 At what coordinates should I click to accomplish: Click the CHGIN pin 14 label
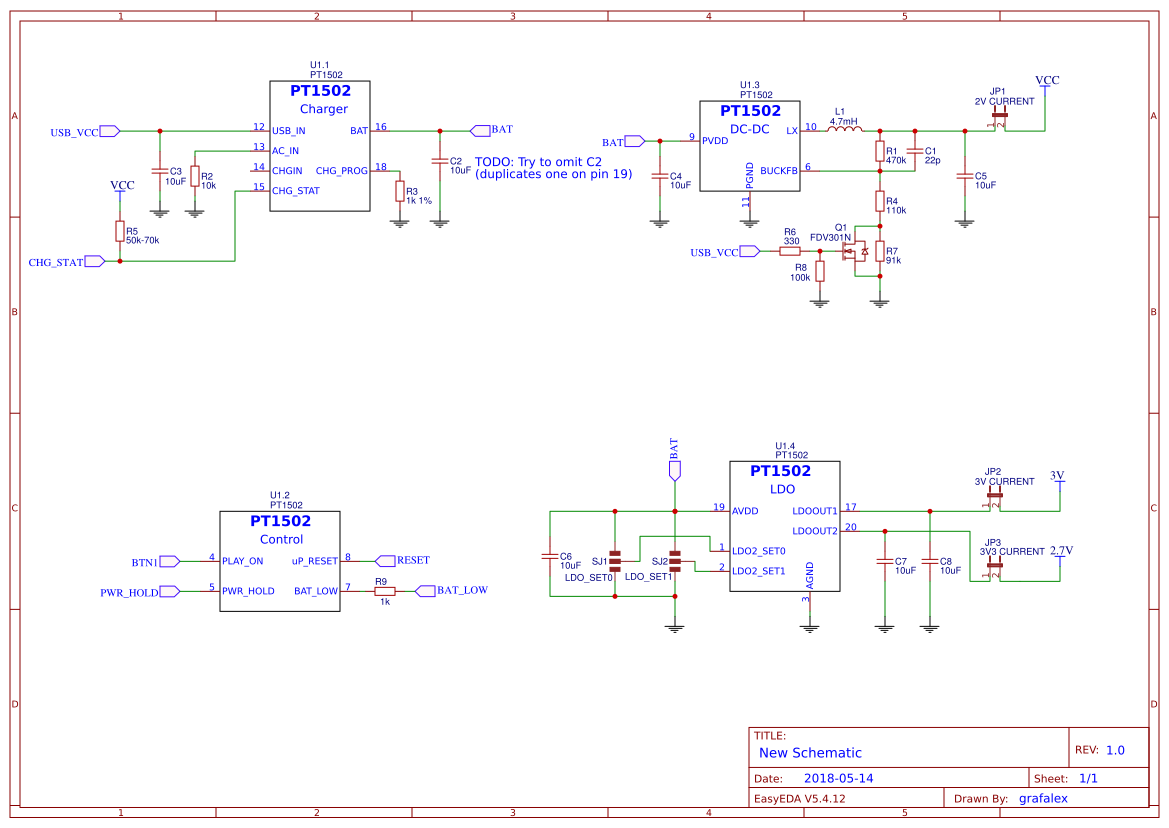[287, 171]
